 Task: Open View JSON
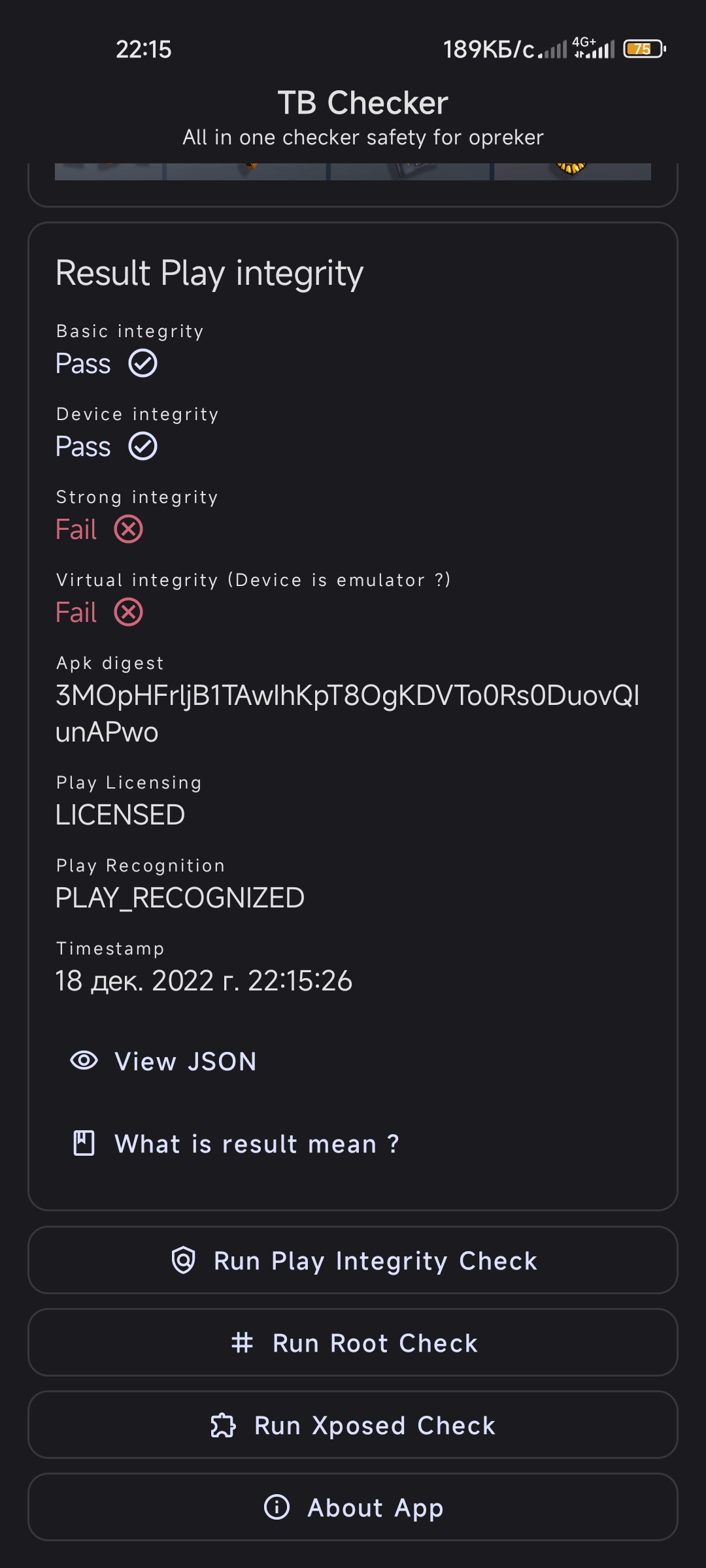coord(163,1061)
